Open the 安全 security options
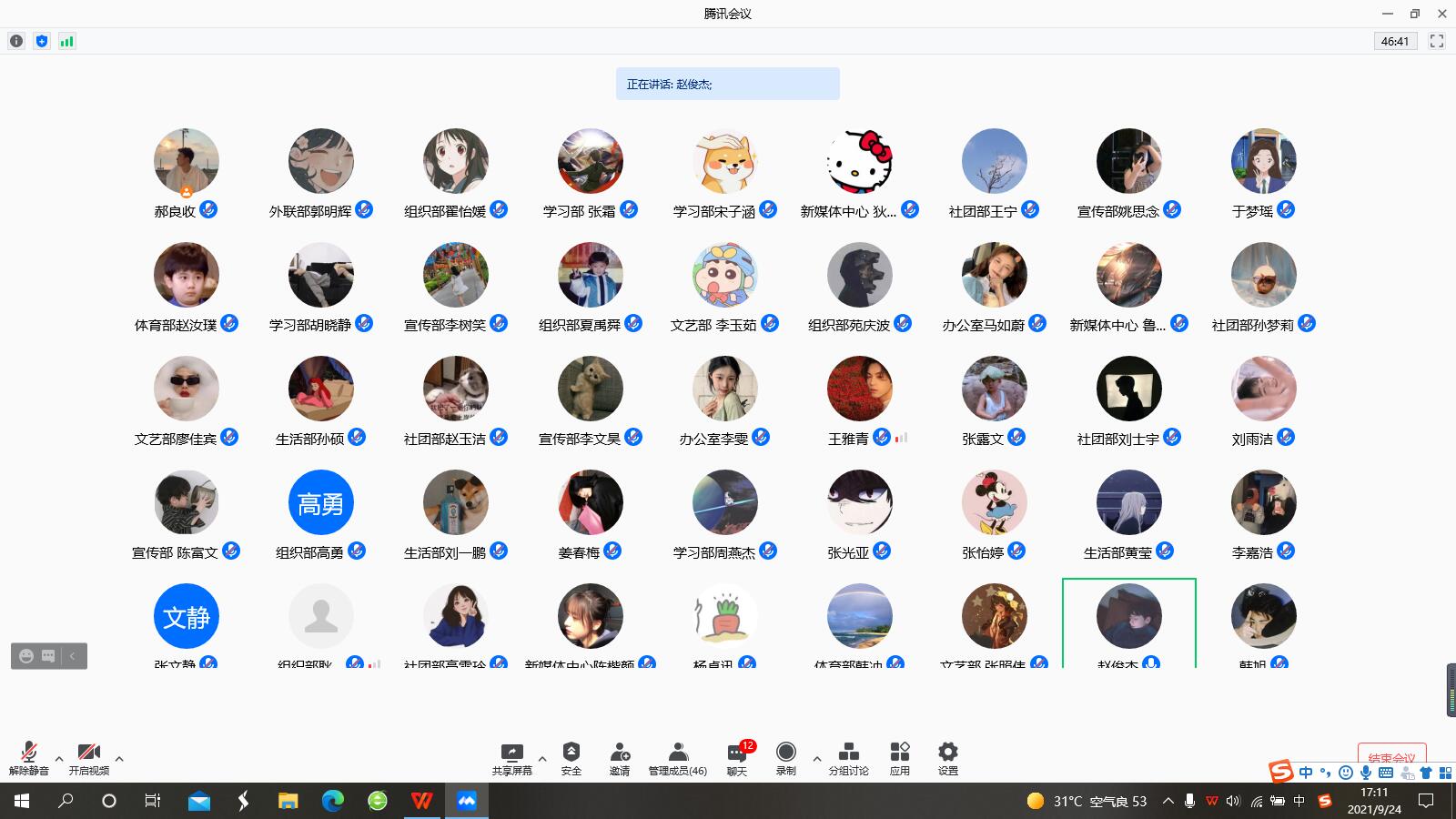Viewport: 1456px width, 819px height. pyautogui.click(x=571, y=758)
